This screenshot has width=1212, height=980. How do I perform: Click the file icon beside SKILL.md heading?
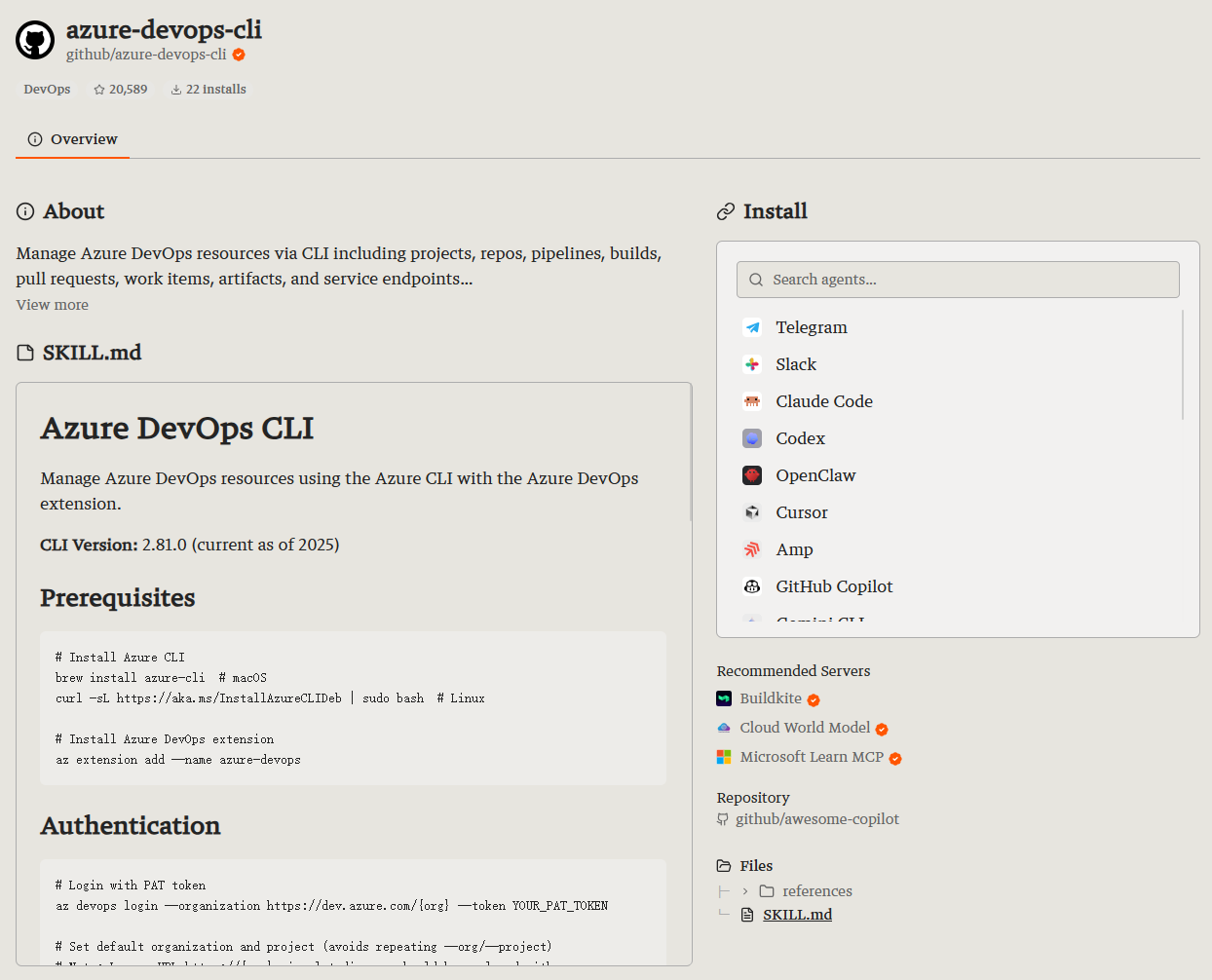point(25,353)
